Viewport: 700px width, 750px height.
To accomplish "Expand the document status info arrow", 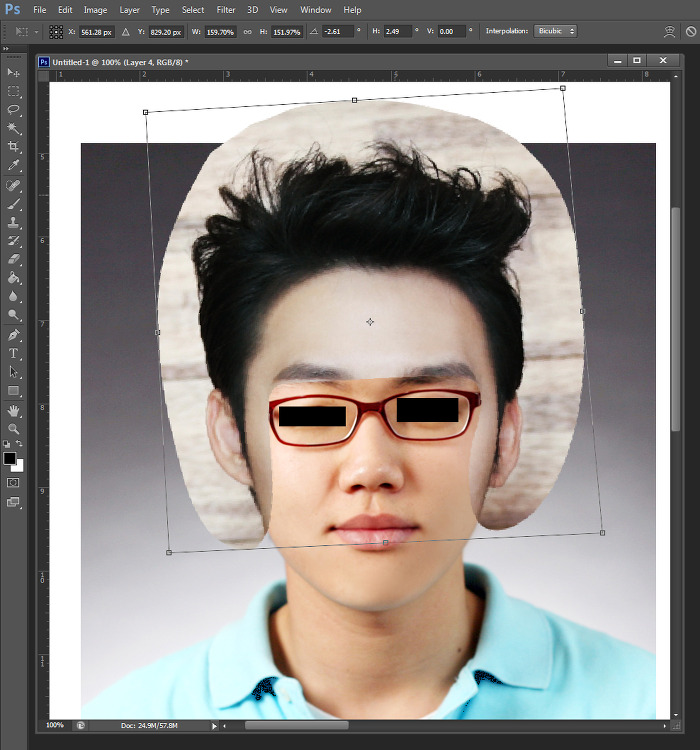I will point(214,725).
